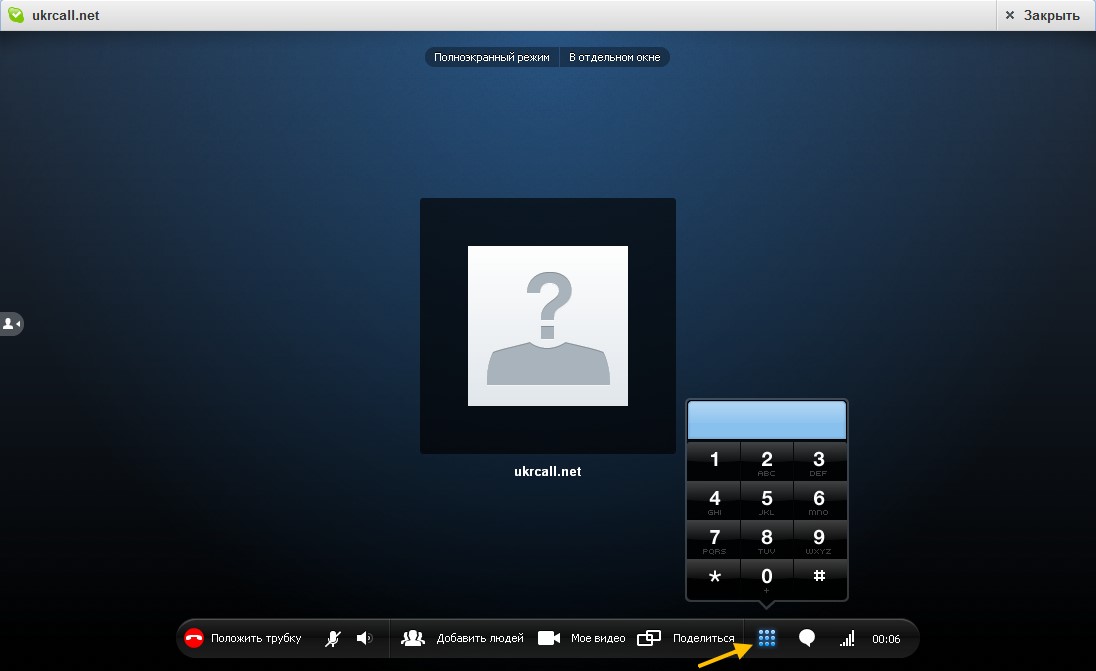Expand the contacts sidebar panel
This screenshot has height=671, width=1096.
11,324
